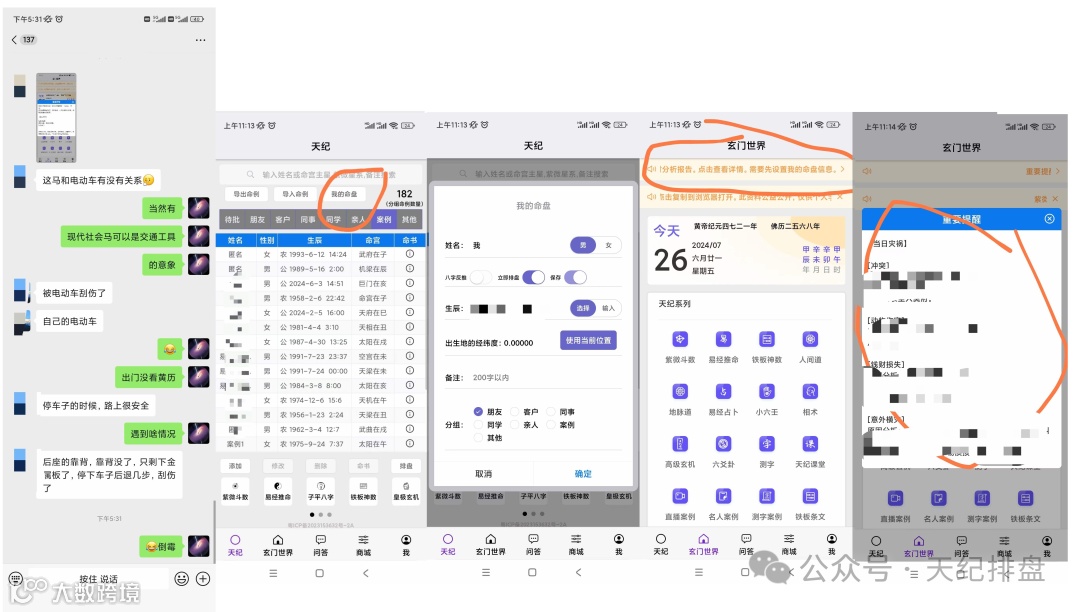Screen dimensions: 1080x612
Task: Open the 小六壬 icon
Action: point(767,392)
